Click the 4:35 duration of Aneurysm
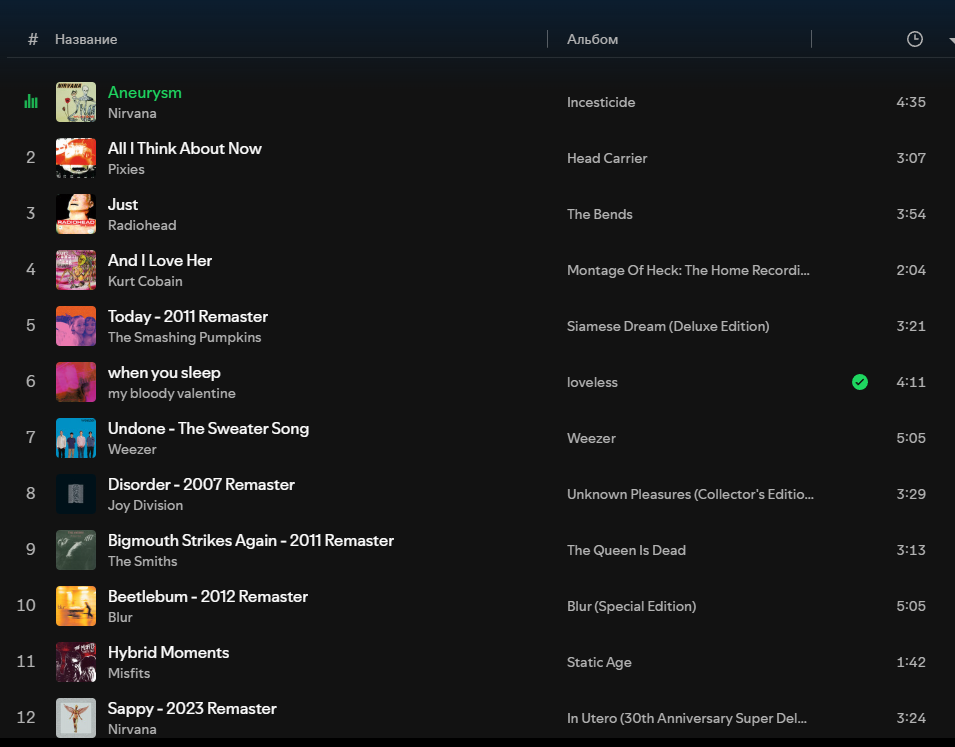Viewport: 955px width, 747px height. click(911, 102)
